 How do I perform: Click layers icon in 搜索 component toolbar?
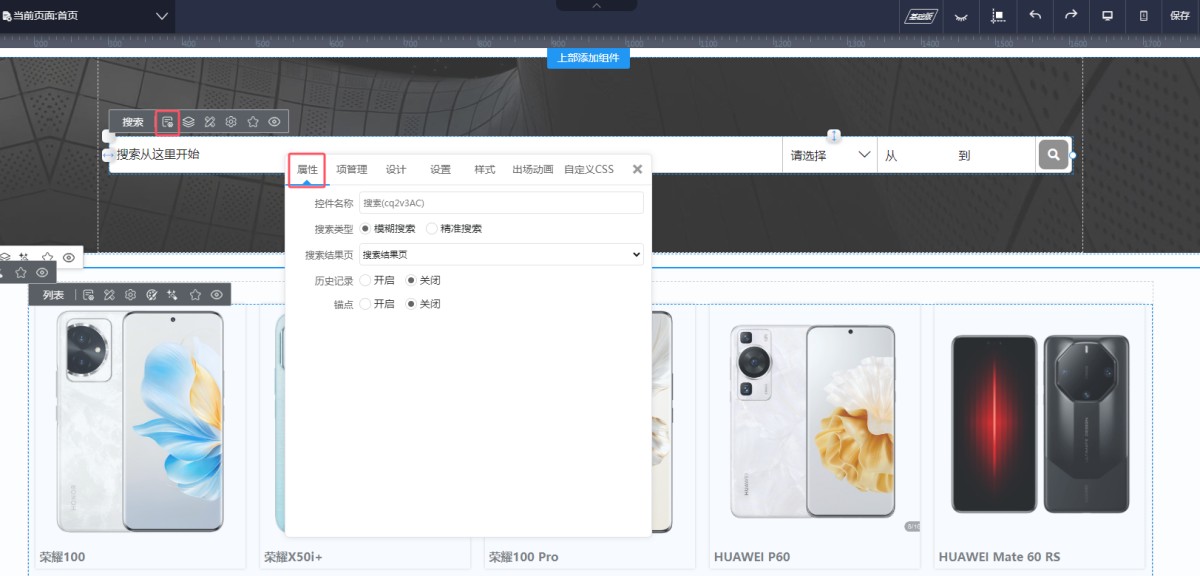(188, 122)
